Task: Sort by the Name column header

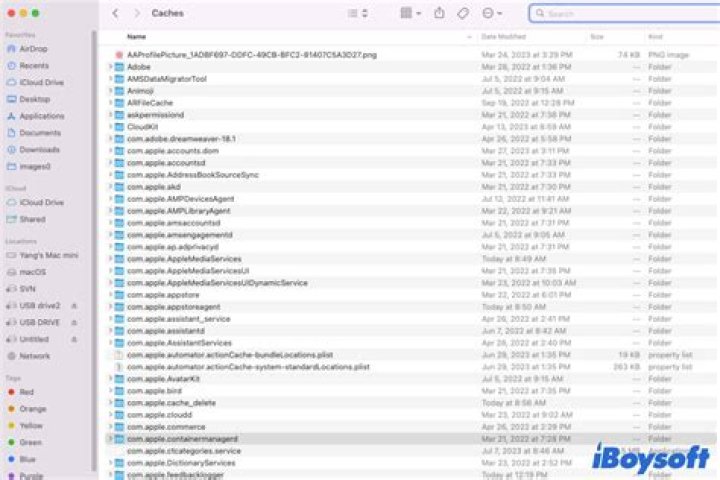Action: click(x=136, y=36)
